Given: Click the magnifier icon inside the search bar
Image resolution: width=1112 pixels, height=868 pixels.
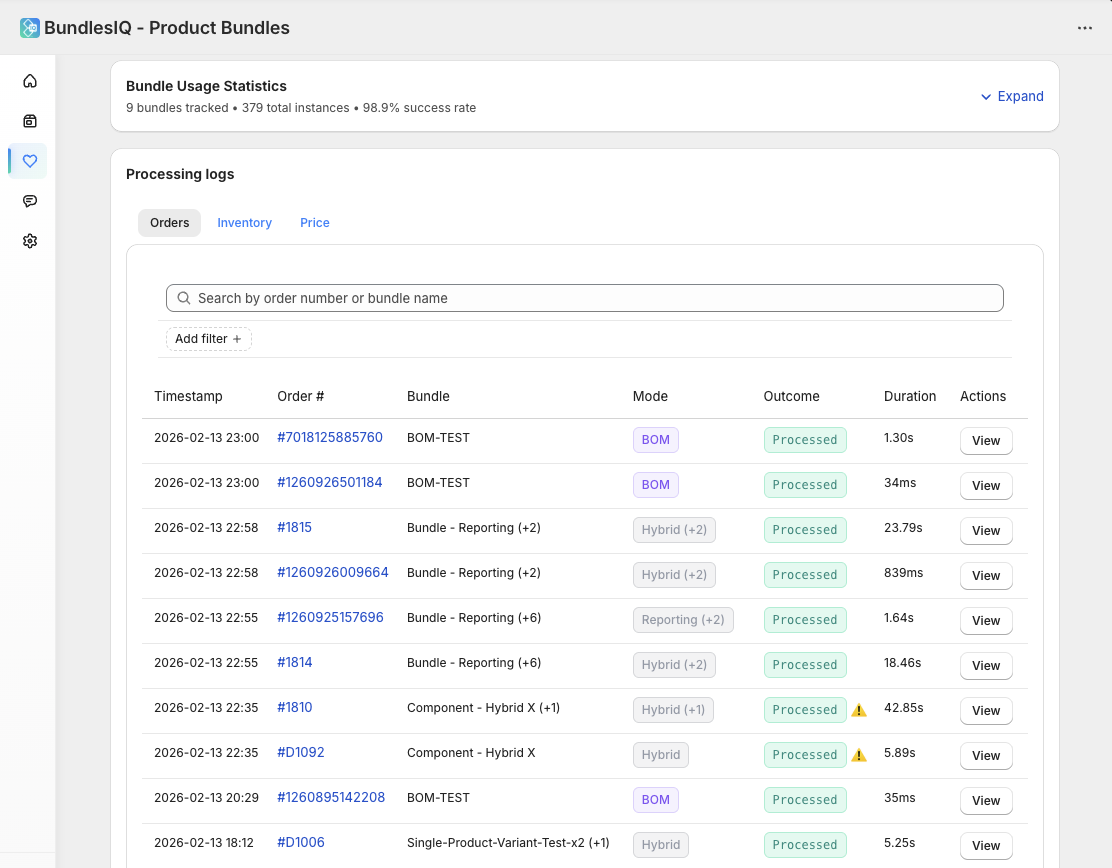Looking at the screenshot, I should [x=183, y=297].
